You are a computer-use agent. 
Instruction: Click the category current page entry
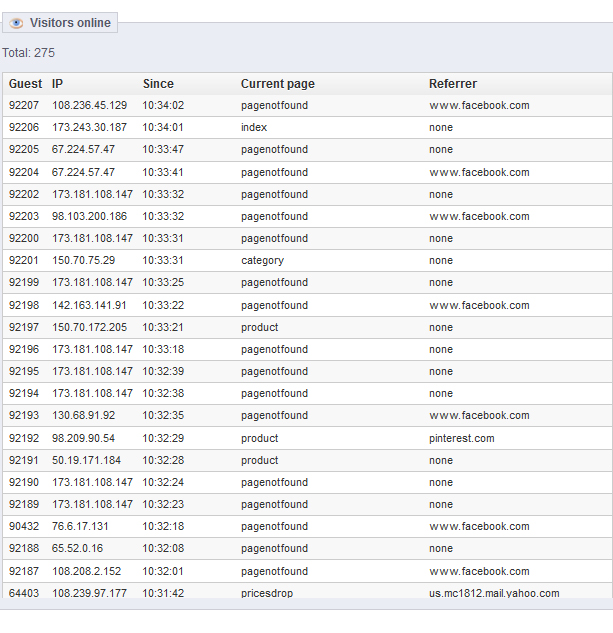[x=262, y=260]
